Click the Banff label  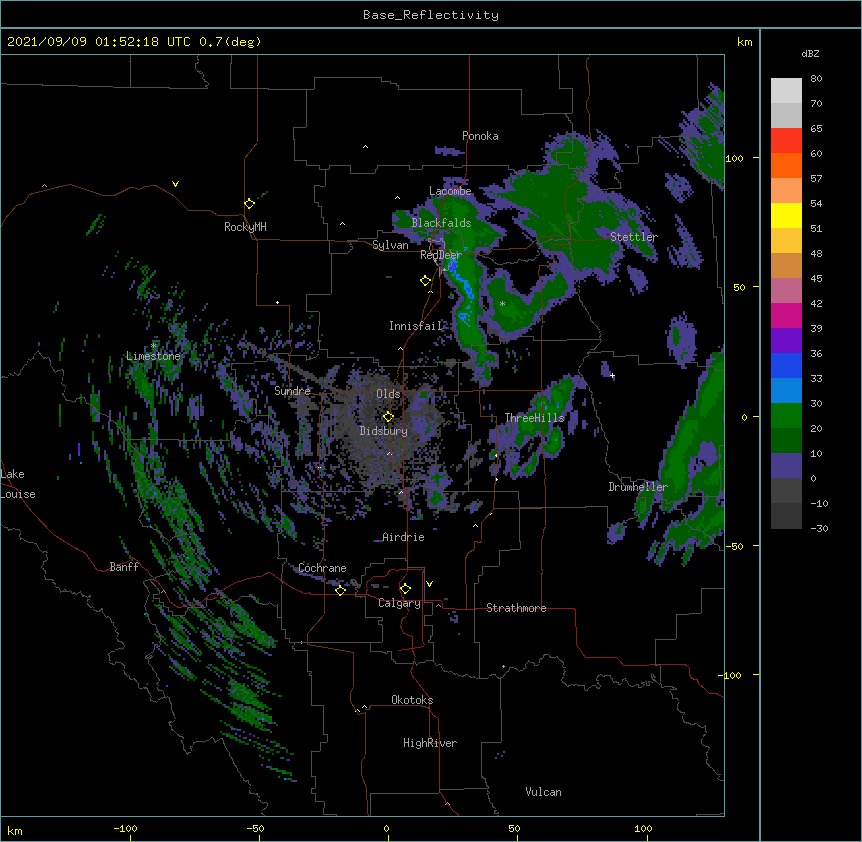[124, 567]
